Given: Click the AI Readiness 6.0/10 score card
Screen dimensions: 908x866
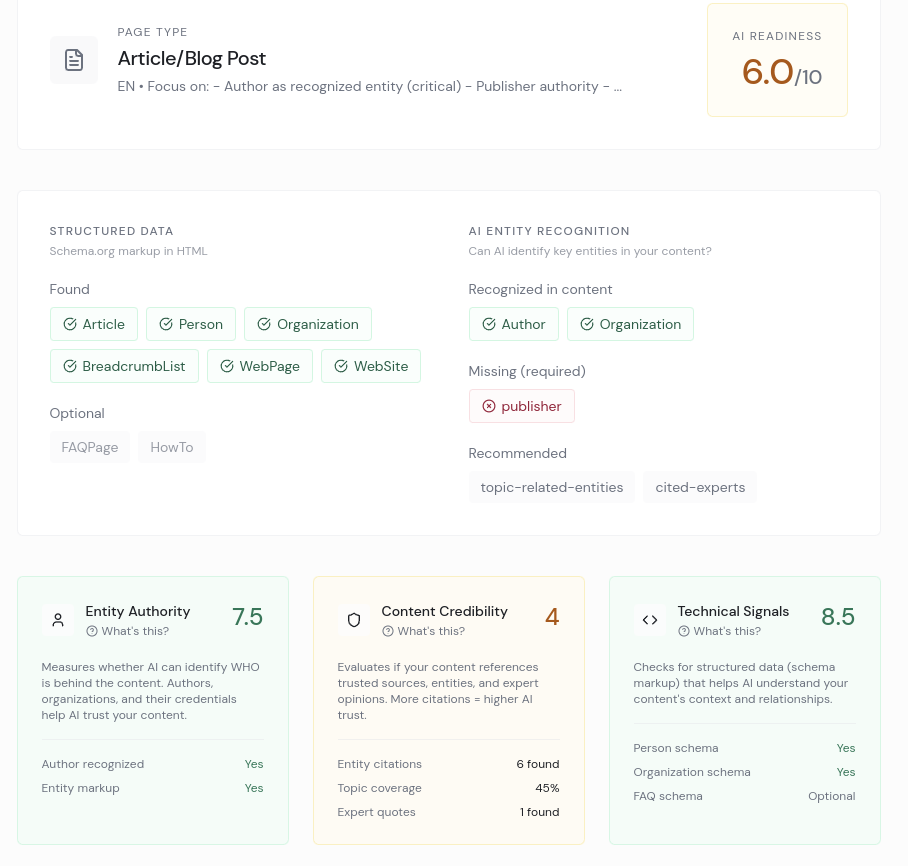Looking at the screenshot, I should [x=777, y=61].
